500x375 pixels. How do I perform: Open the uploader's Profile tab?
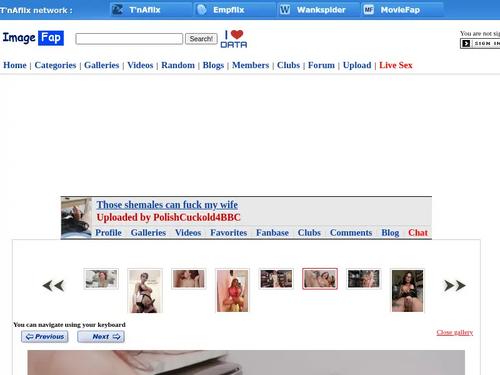pos(108,232)
